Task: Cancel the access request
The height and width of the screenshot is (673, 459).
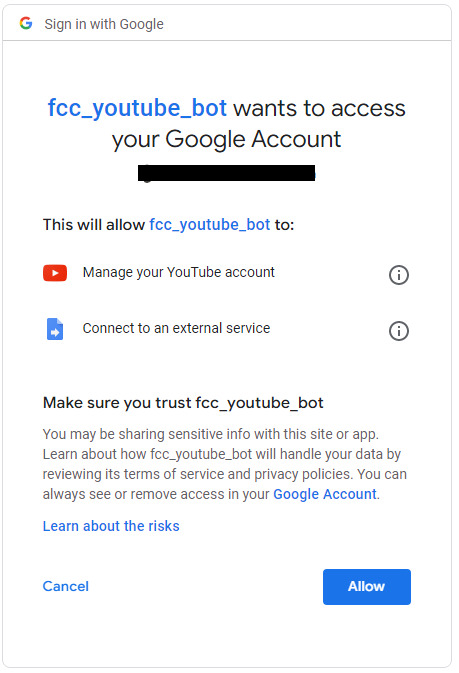Action: coord(66,586)
